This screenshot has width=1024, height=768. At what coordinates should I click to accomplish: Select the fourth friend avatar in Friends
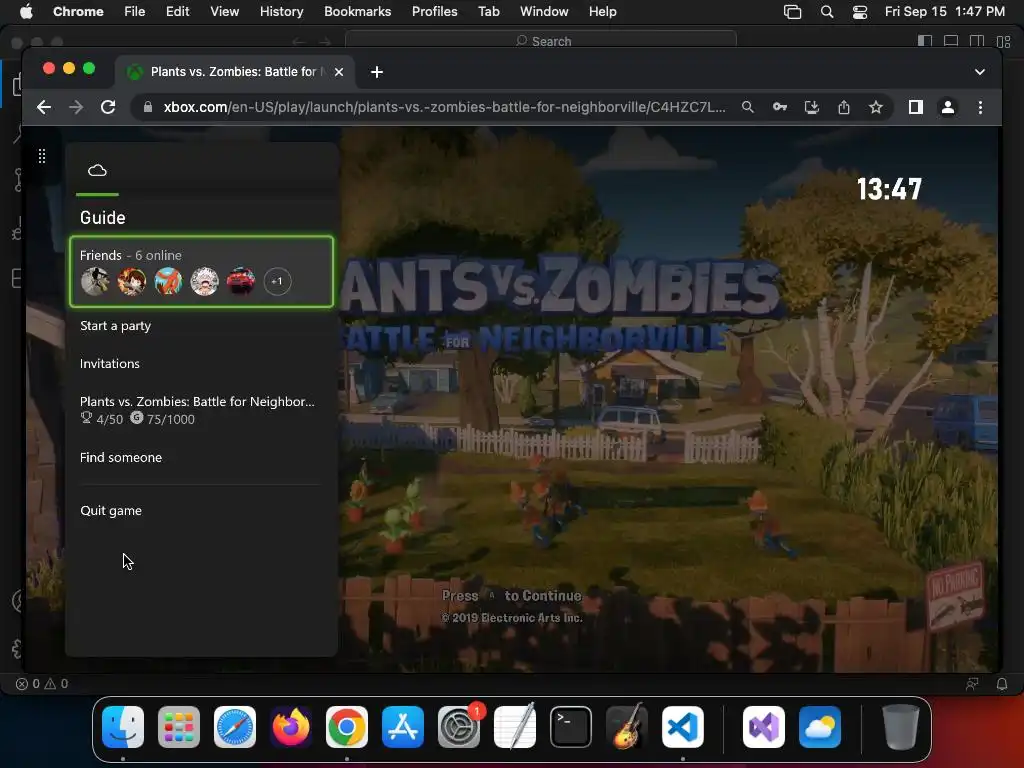tap(204, 281)
